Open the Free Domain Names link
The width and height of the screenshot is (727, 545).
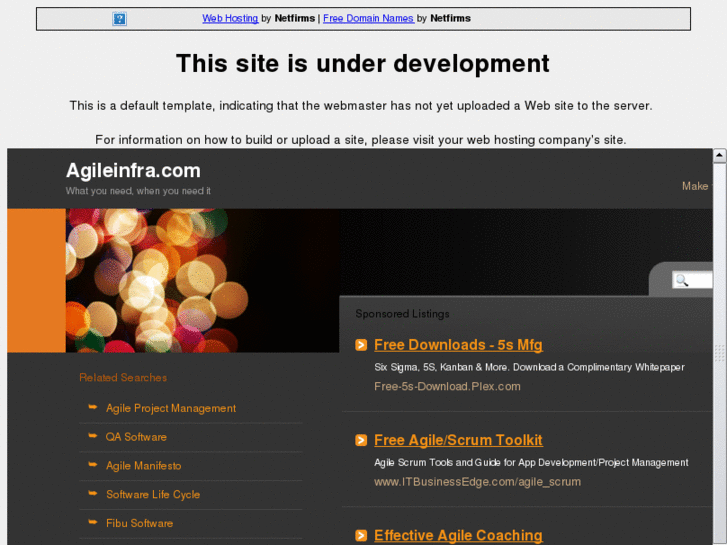coord(368,19)
